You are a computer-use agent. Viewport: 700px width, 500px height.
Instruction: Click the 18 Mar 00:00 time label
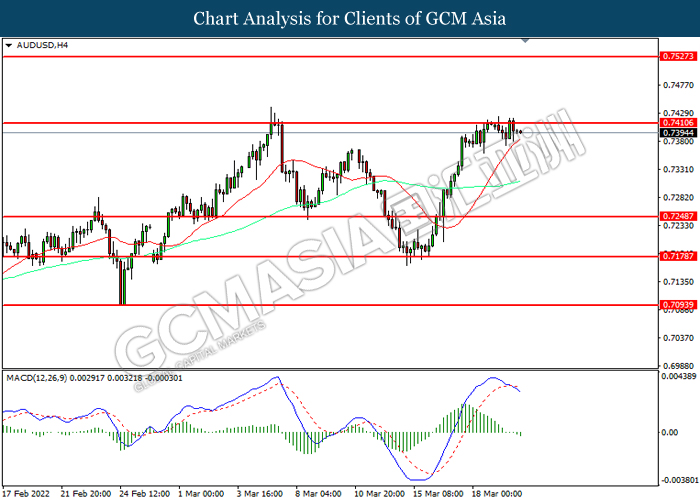coord(497,494)
